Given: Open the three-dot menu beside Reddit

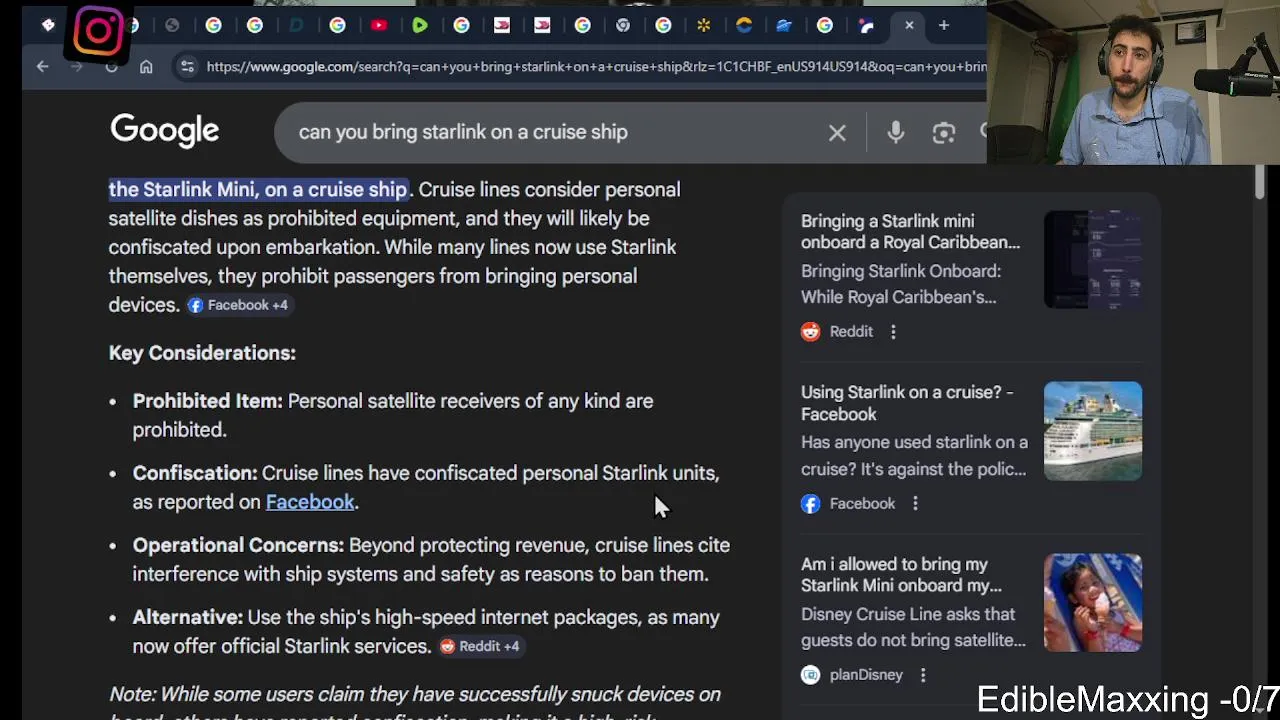Looking at the screenshot, I should click(x=893, y=331).
